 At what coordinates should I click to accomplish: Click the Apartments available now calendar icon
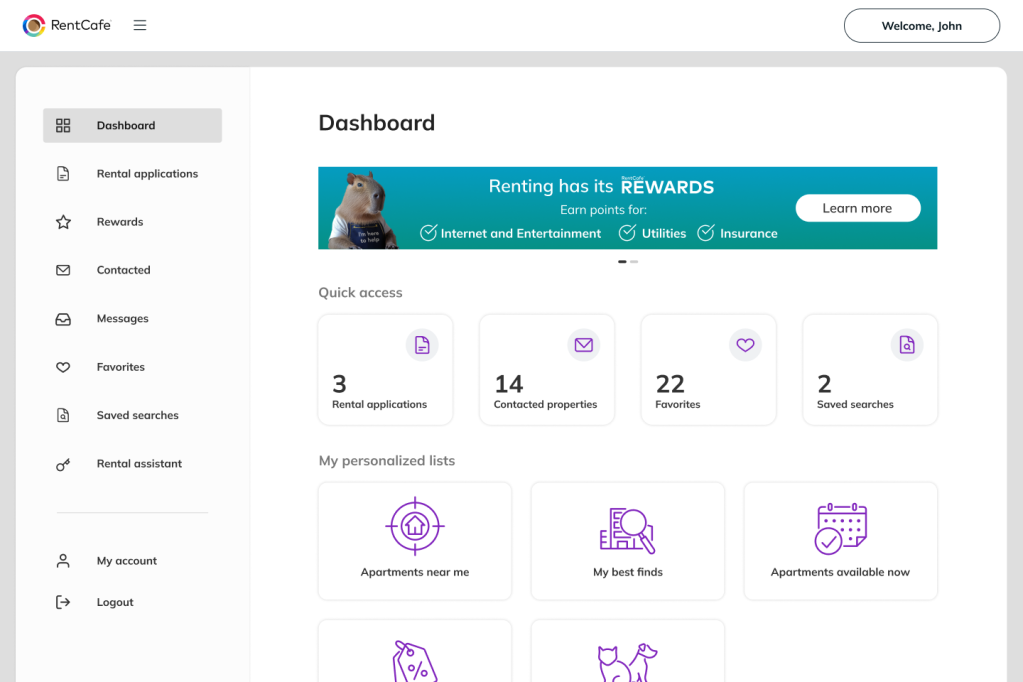[x=840, y=529]
